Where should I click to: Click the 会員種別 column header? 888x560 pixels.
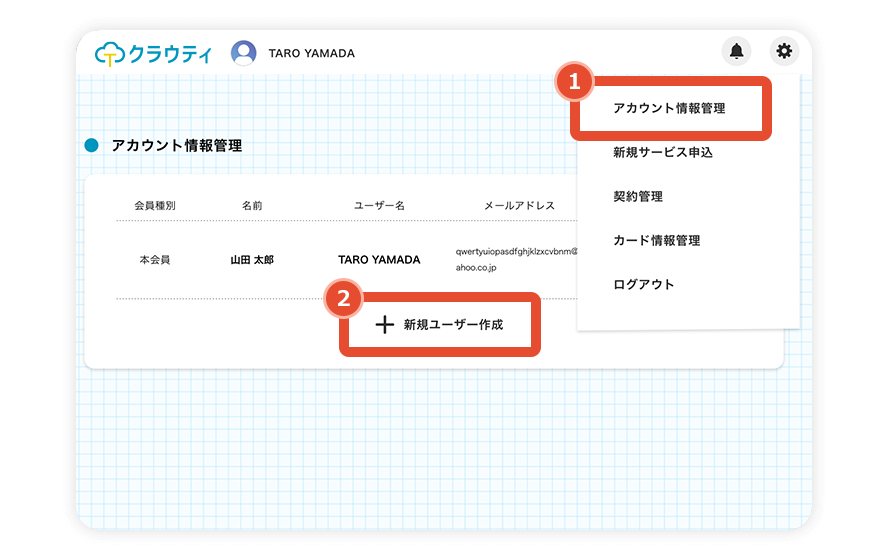155,205
